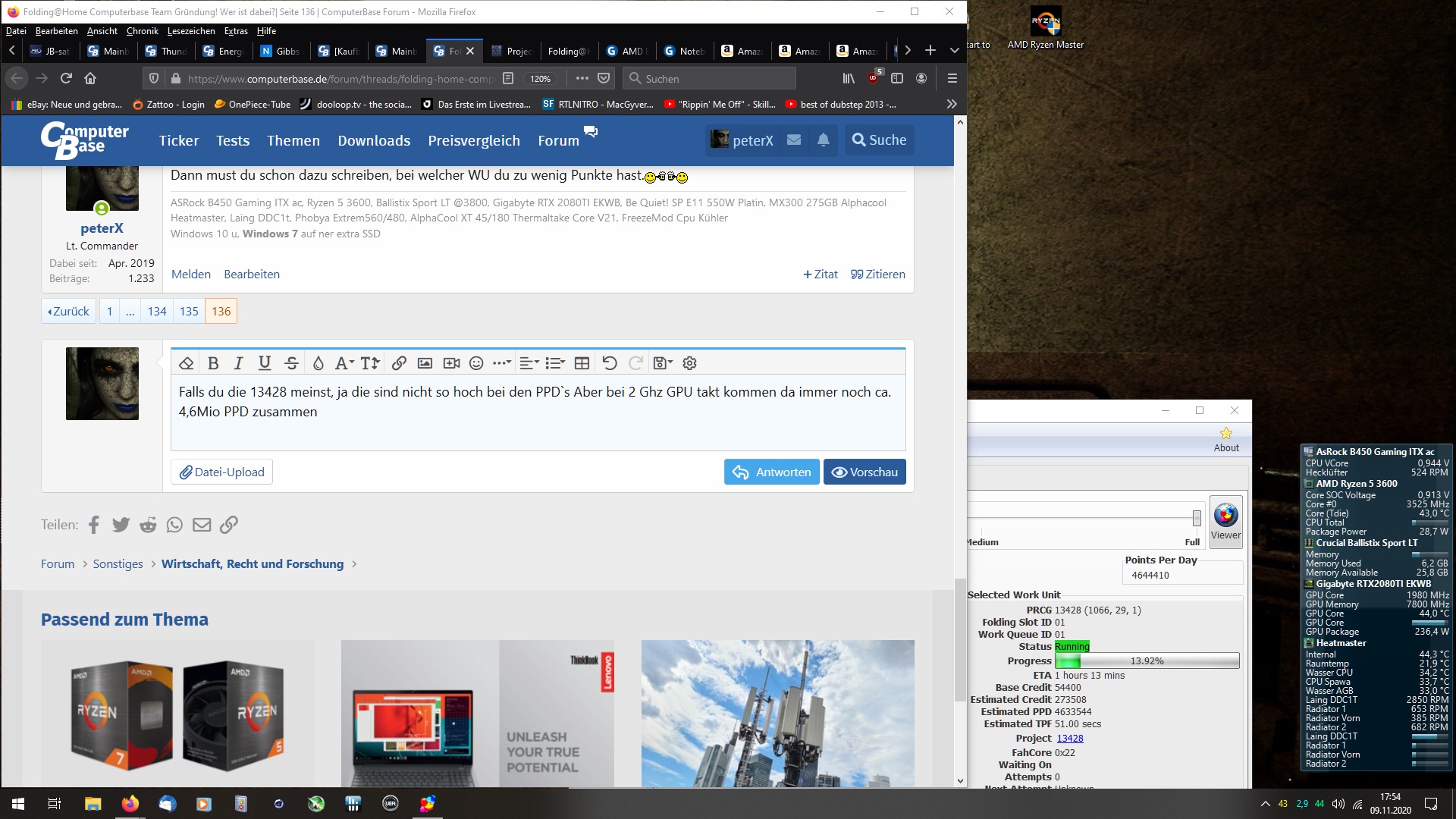Toggle bold formatting in the reply editor

pyautogui.click(x=213, y=363)
